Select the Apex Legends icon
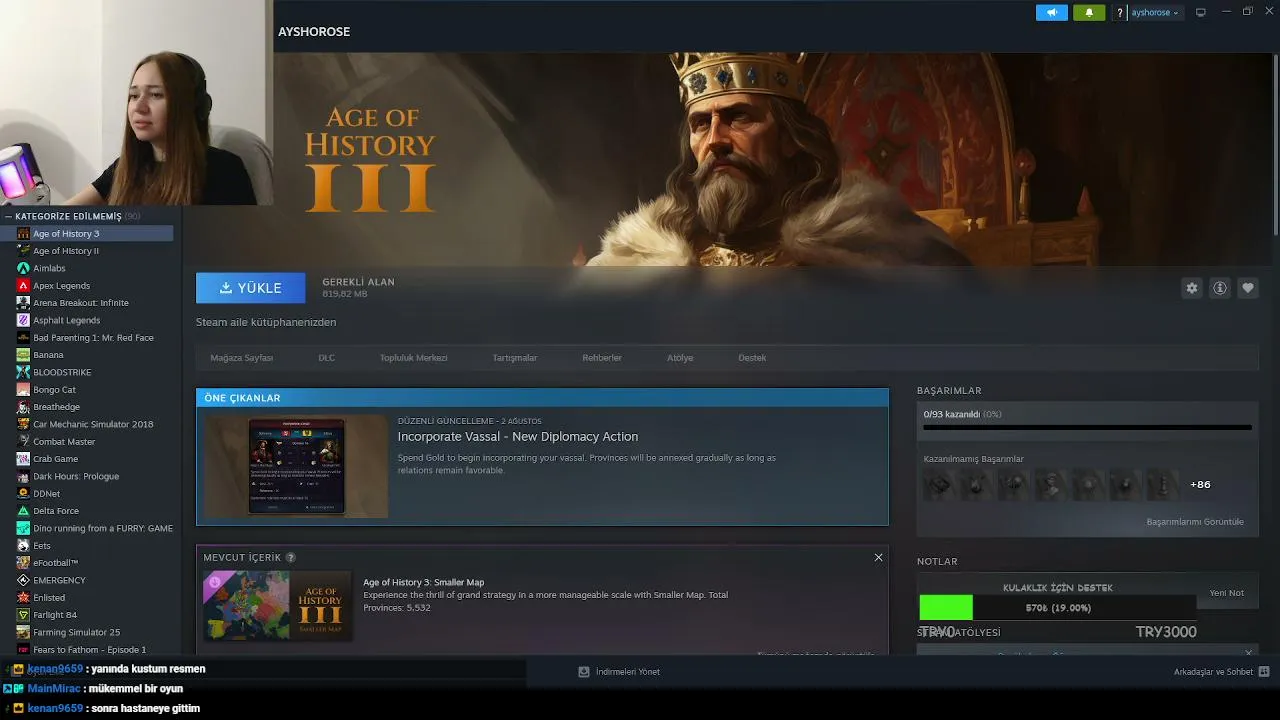1280x720 pixels. click(23, 286)
